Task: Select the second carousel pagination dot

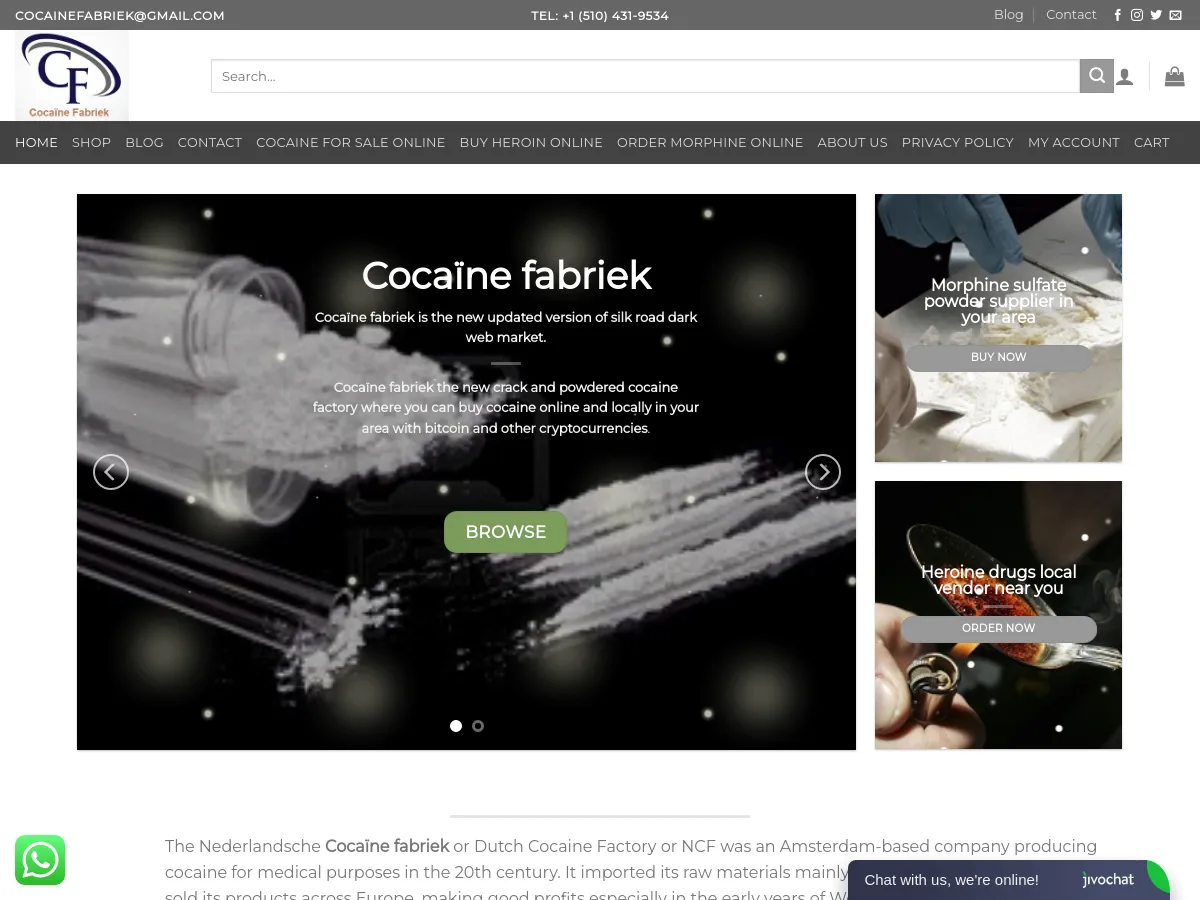Action: 478,725
